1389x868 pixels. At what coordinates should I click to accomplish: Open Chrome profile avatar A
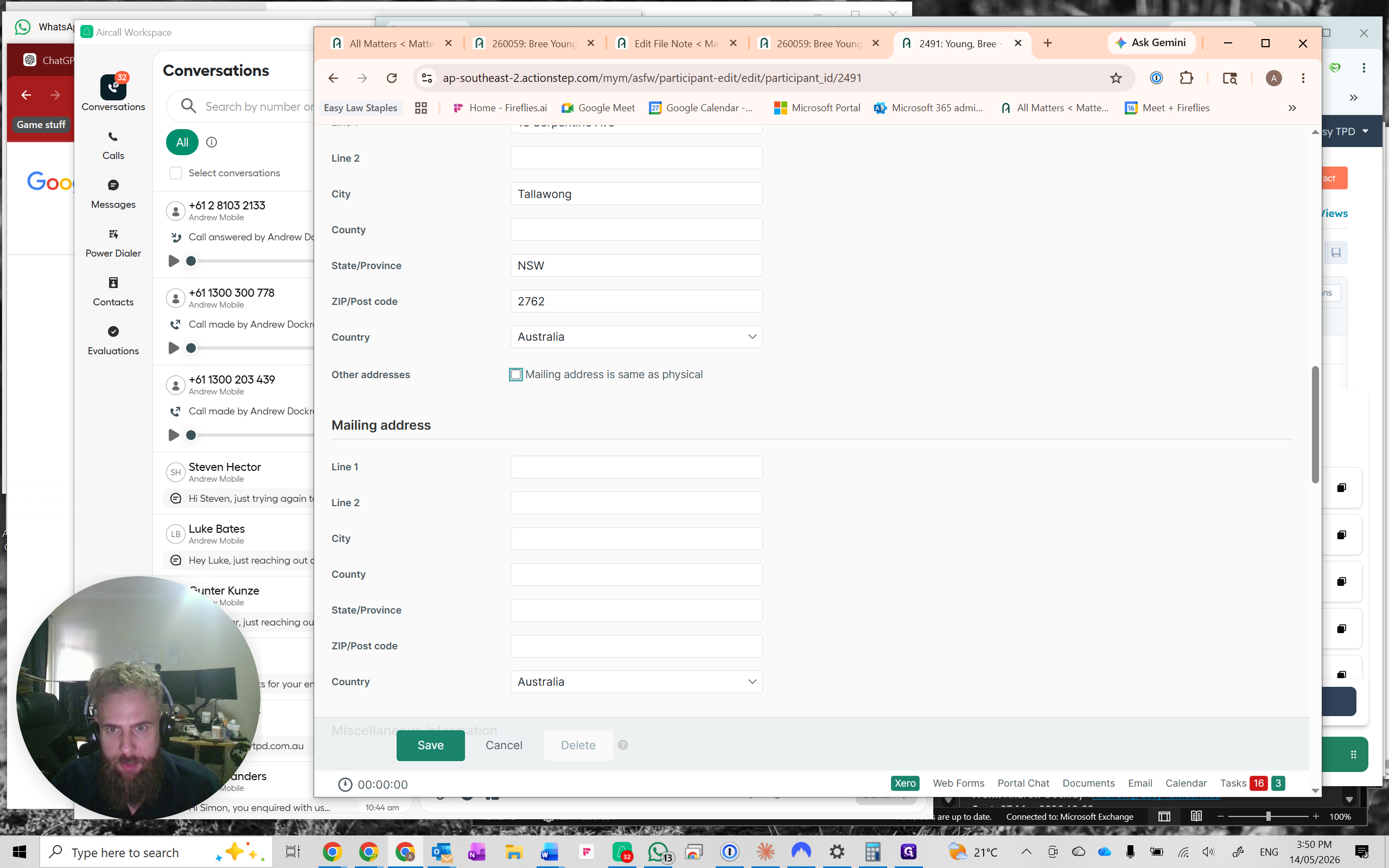pos(1273,78)
